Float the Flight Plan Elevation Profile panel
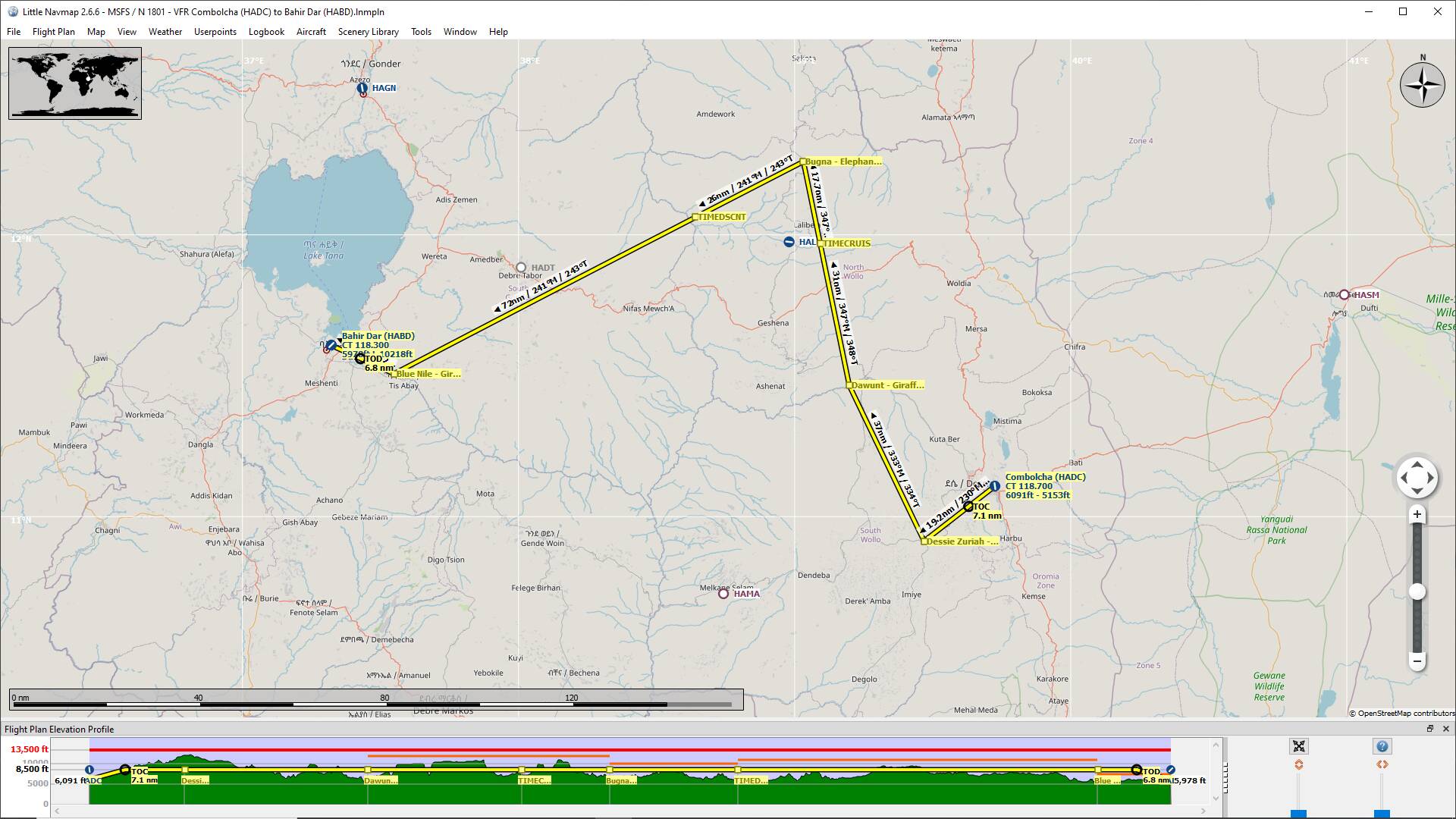This screenshot has height=819, width=1456. pos(1430,729)
